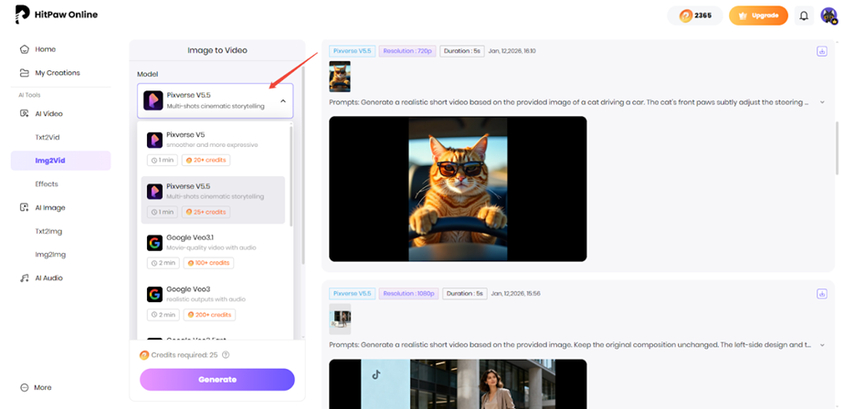Click the Jan. 12,2026, 16:10 timestamp

pyautogui.click(x=511, y=51)
